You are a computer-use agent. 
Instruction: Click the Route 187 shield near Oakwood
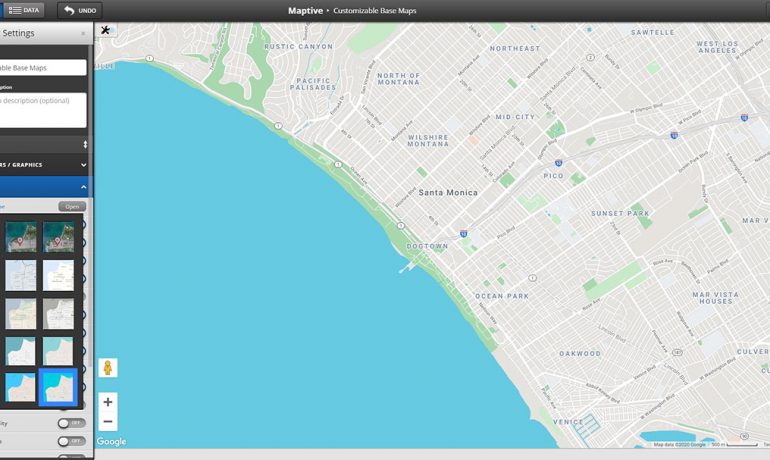coord(677,352)
